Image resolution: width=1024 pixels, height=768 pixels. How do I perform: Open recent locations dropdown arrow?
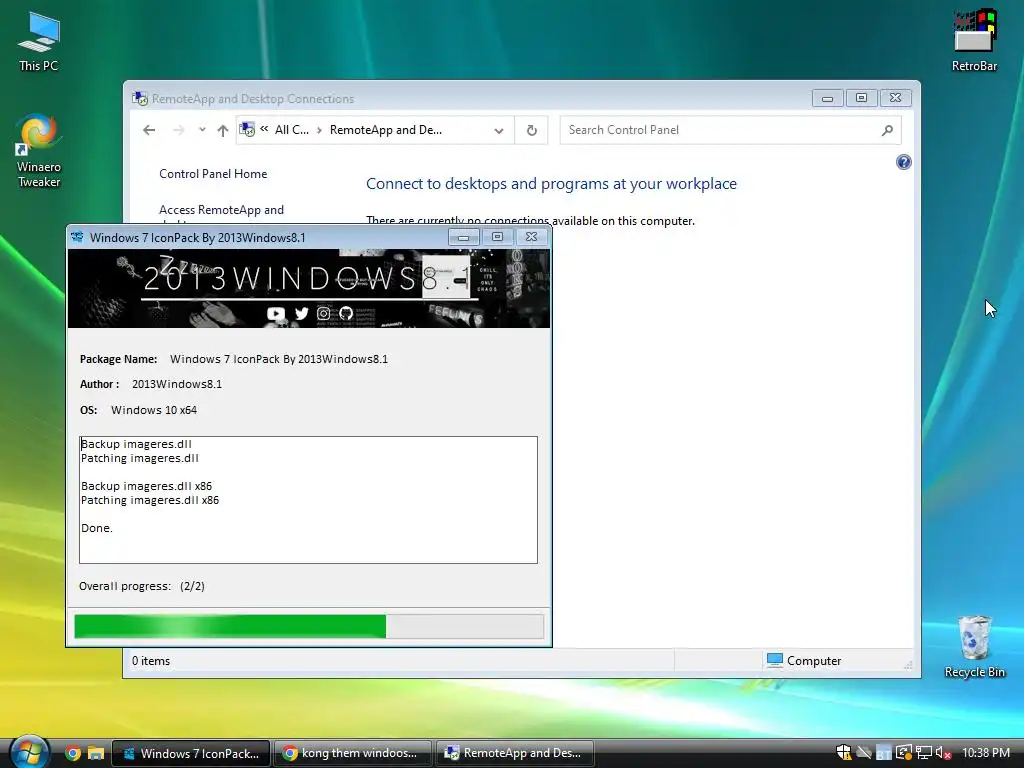[x=202, y=130]
